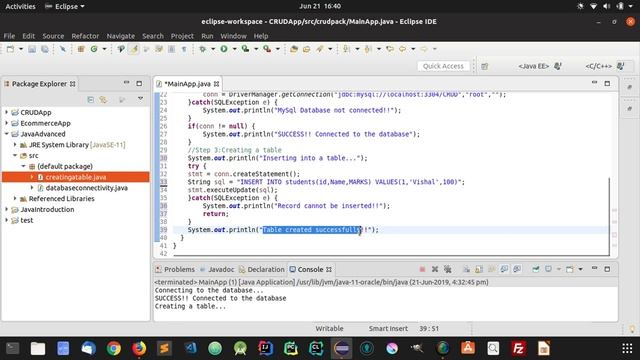Select the MainApp.java editor tab
The width and height of the screenshot is (640, 360).
click(x=187, y=84)
